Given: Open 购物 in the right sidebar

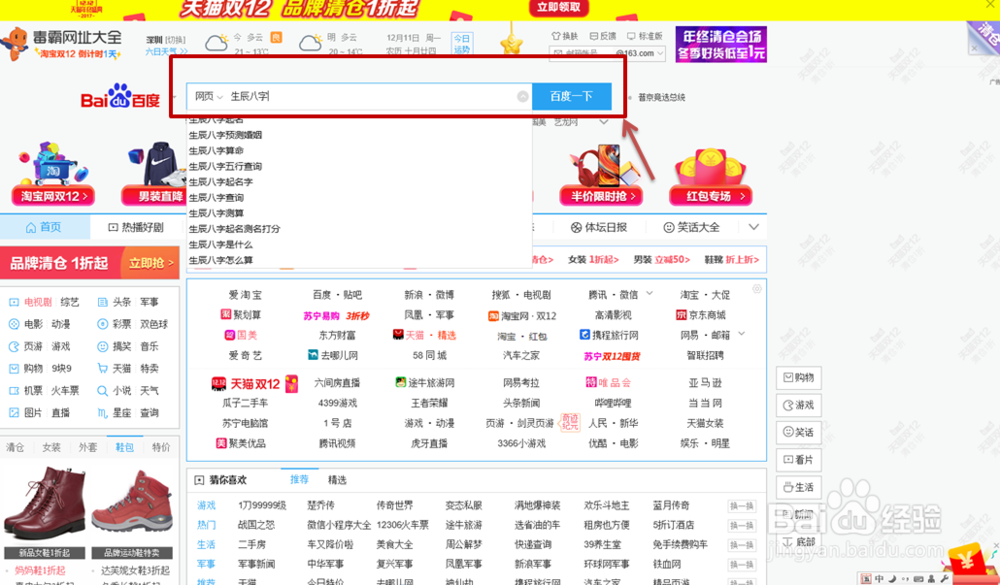Looking at the screenshot, I should 798,378.
